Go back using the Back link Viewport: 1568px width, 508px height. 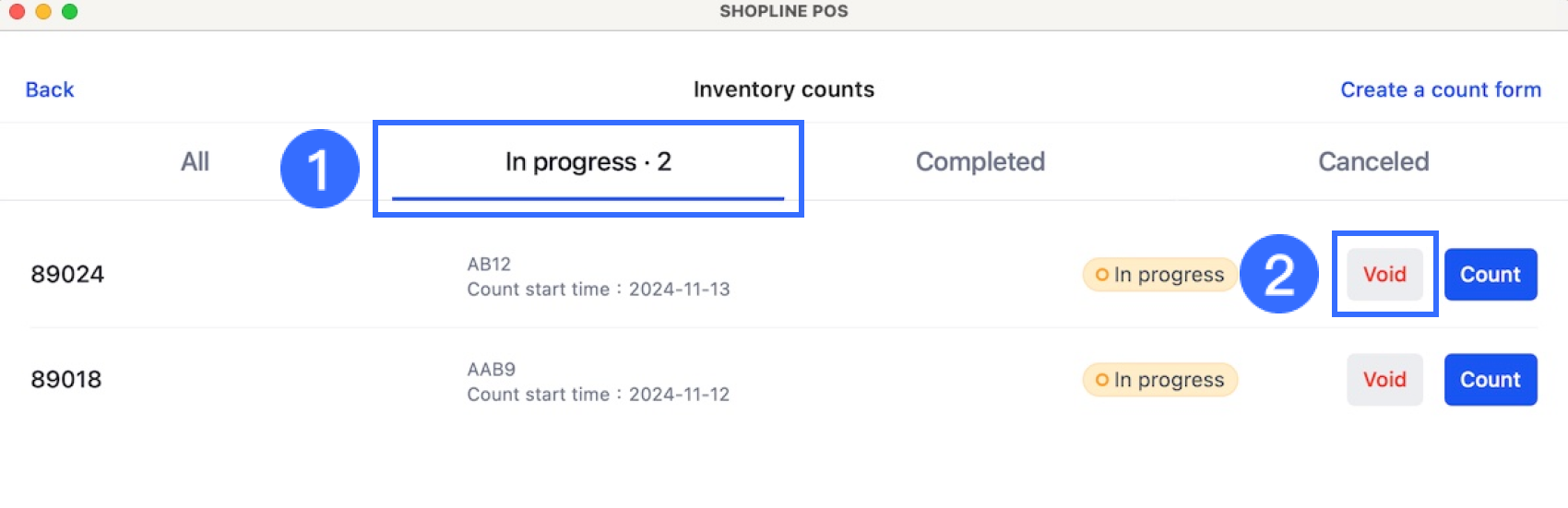pos(50,89)
